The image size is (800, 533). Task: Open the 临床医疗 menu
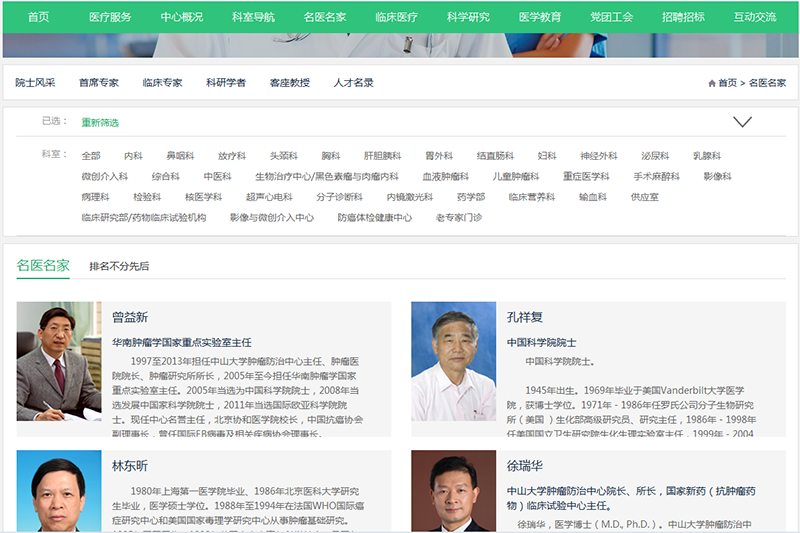pos(396,17)
